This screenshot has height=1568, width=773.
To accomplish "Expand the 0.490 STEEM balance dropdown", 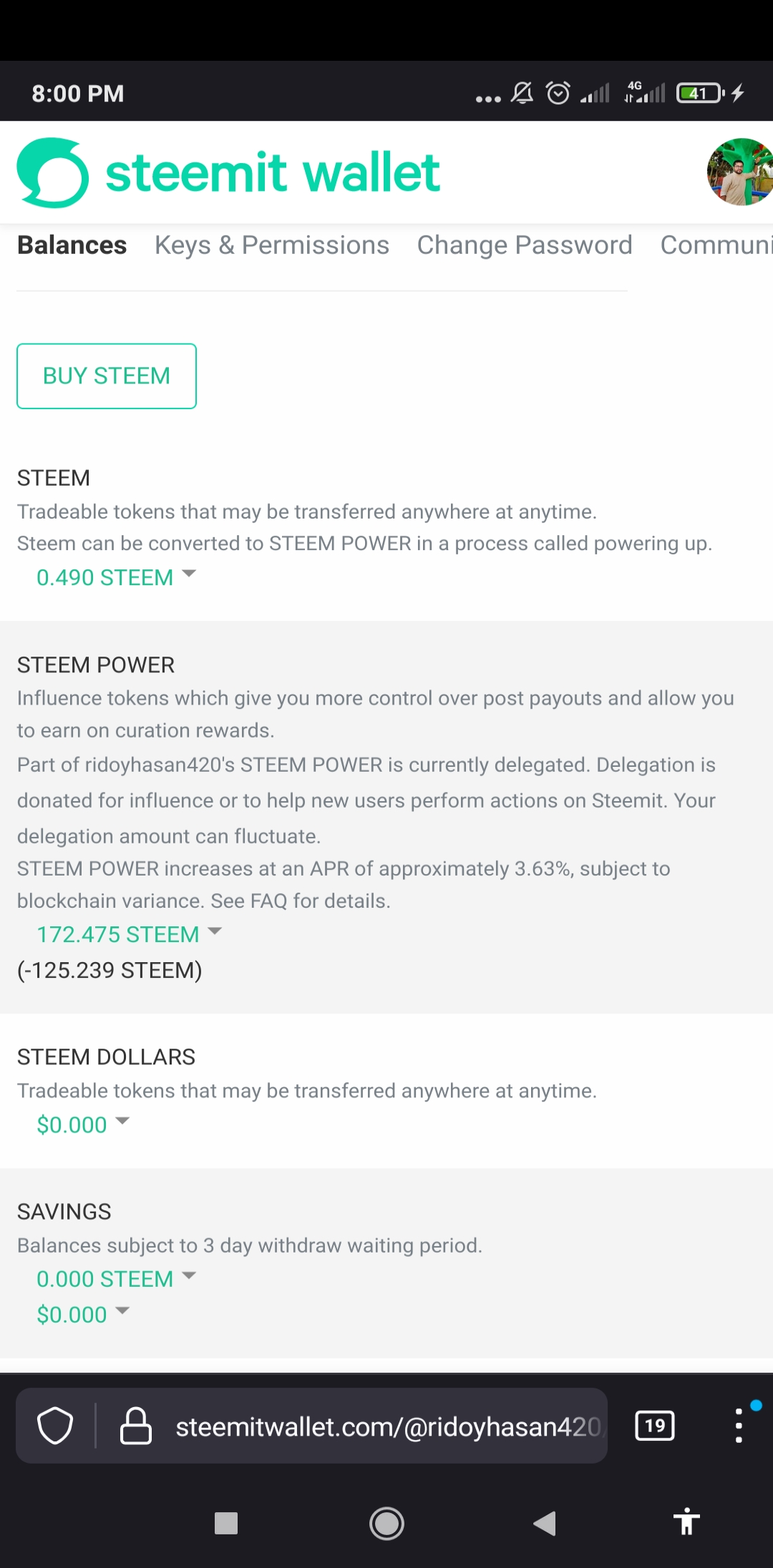I will [x=117, y=577].
